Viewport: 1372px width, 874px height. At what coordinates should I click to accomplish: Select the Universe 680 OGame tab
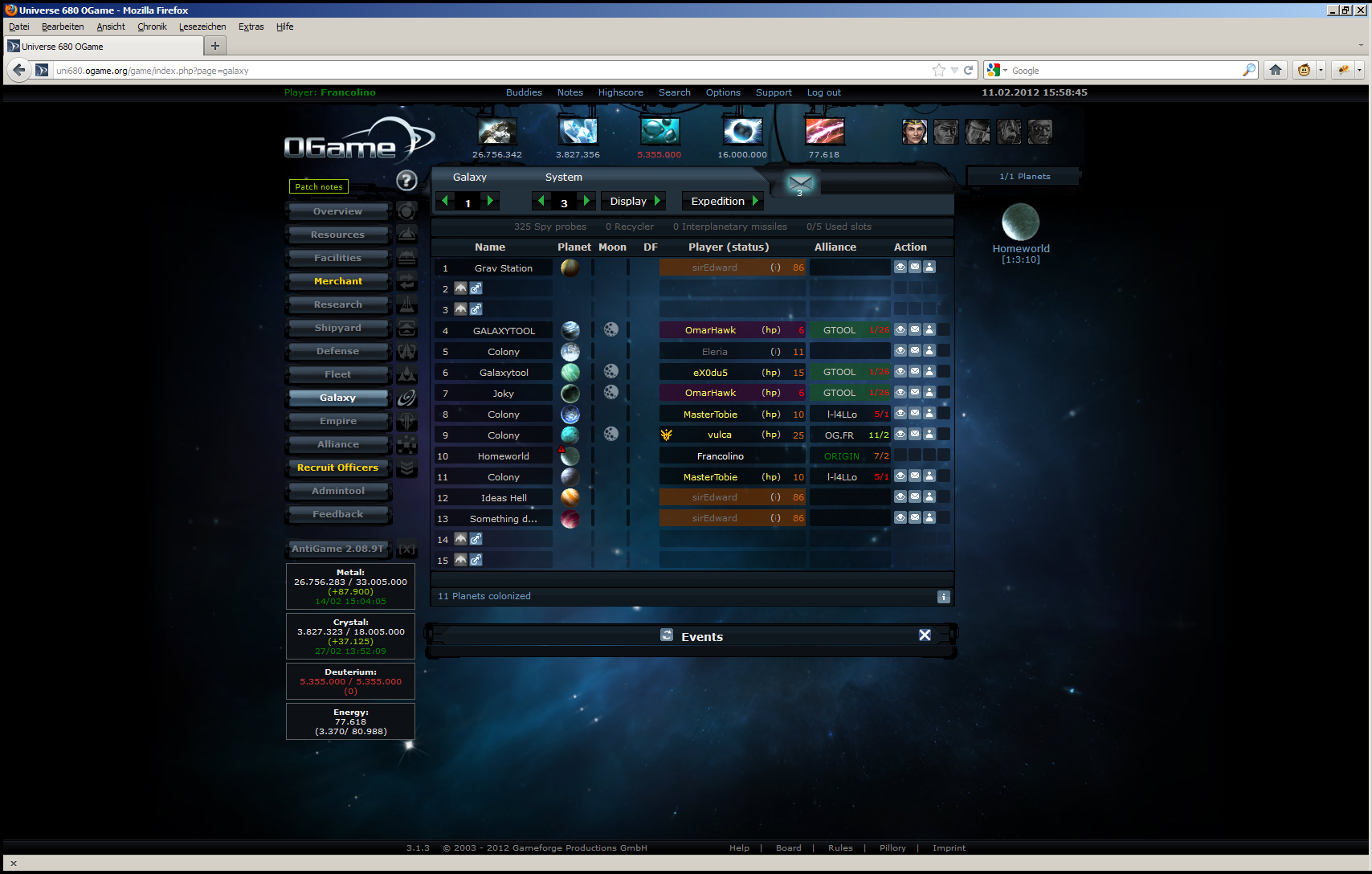click(104, 46)
